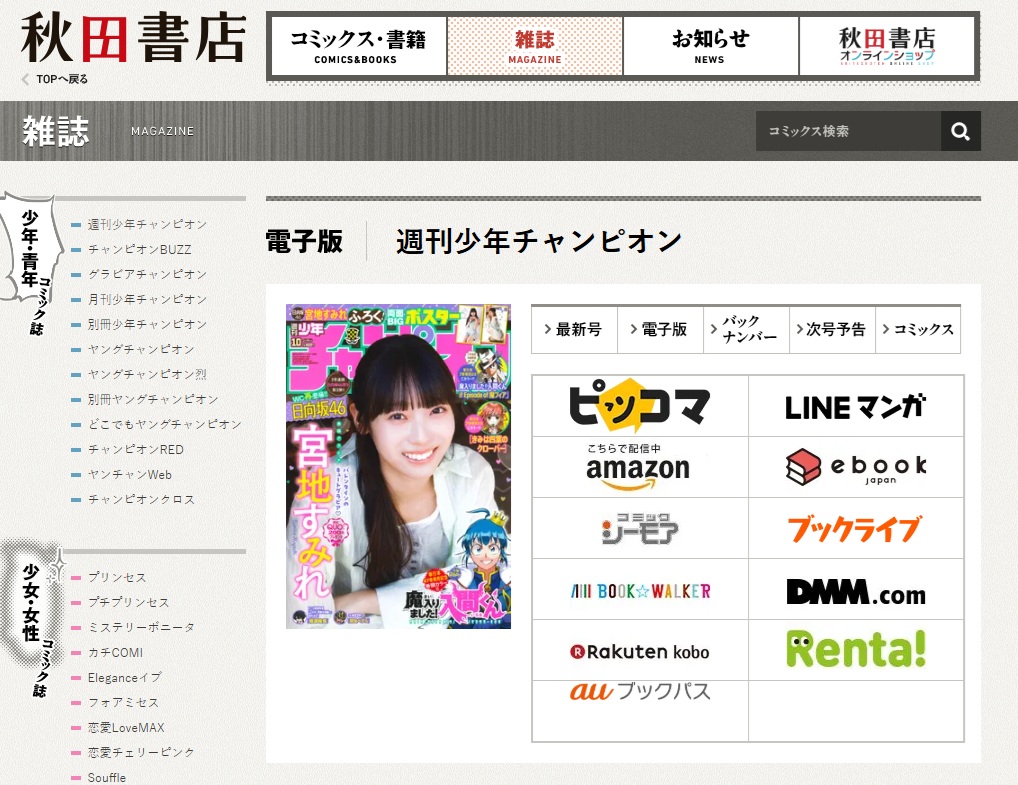Click the Weekly Shonen Champion cover image
Viewport: 1018px width, 785px height.
[x=398, y=466]
